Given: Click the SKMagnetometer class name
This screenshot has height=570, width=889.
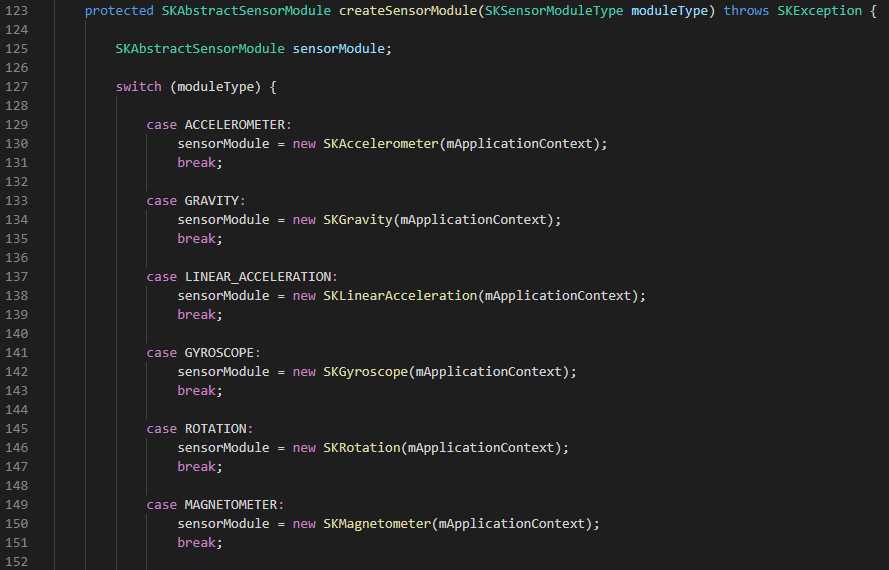Looking at the screenshot, I should 376,524.
